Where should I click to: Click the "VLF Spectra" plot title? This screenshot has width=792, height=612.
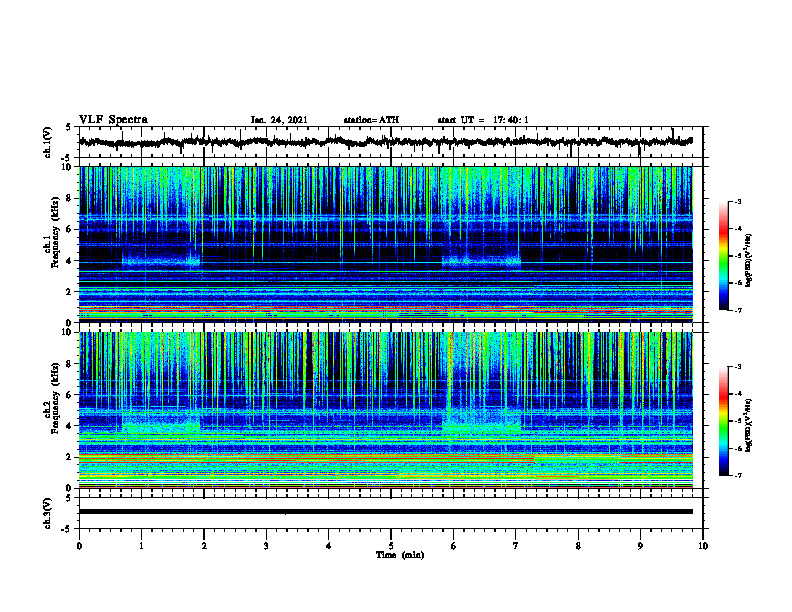pyautogui.click(x=113, y=120)
